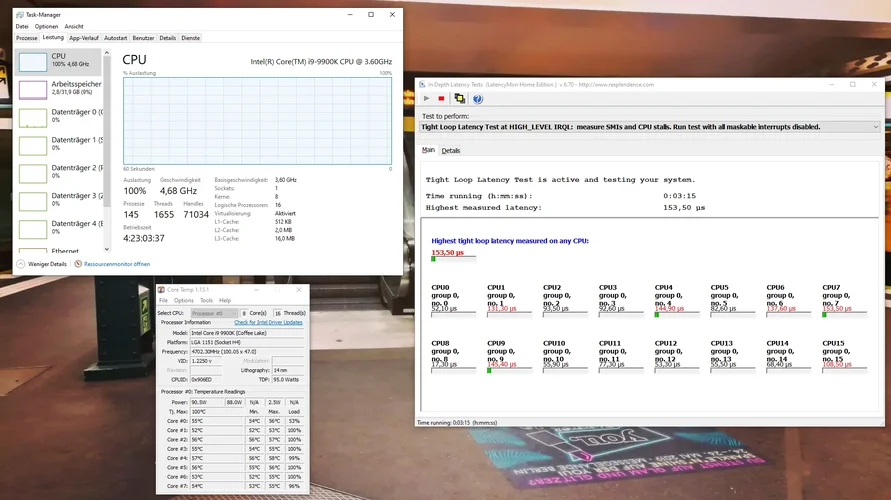Click the 'Ressourcenmonitor öffnen' link
Image resolution: width=891 pixels, height=500 pixels.
pyautogui.click(x=116, y=264)
